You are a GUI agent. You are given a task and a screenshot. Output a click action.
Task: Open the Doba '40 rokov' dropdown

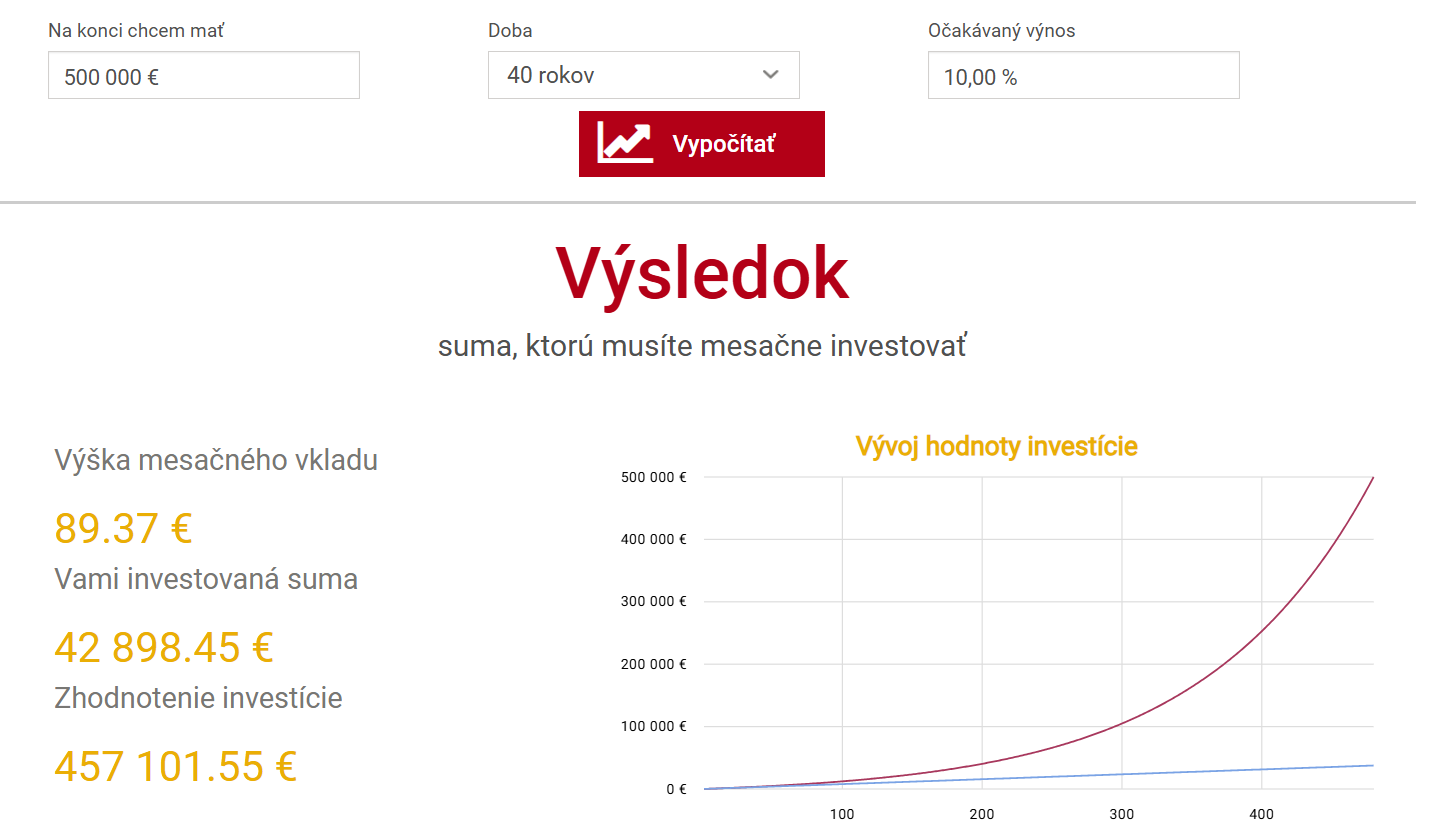pyautogui.click(x=630, y=75)
